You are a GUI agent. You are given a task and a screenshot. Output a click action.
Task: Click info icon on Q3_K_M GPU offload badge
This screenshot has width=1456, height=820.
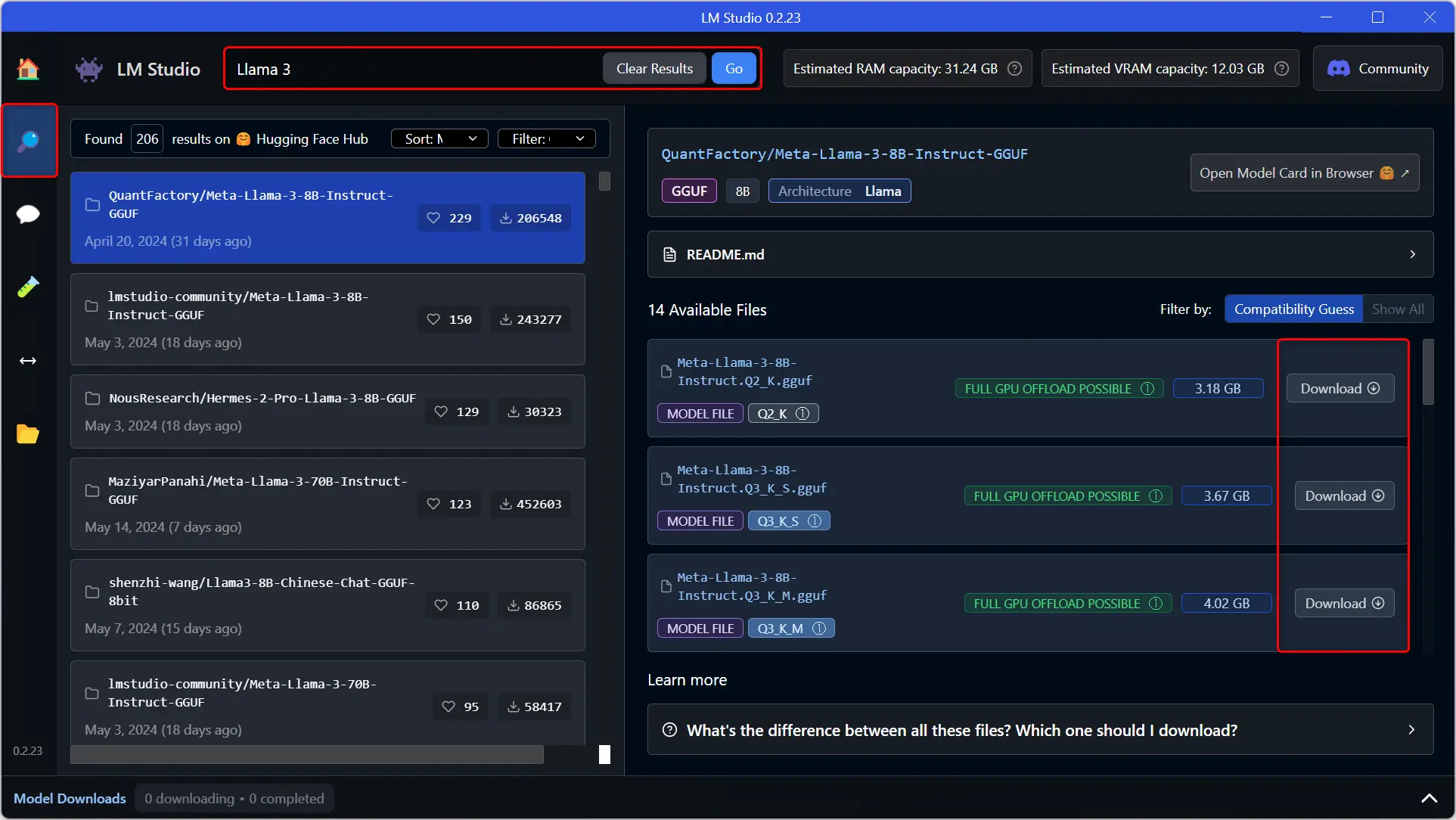click(1156, 604)
